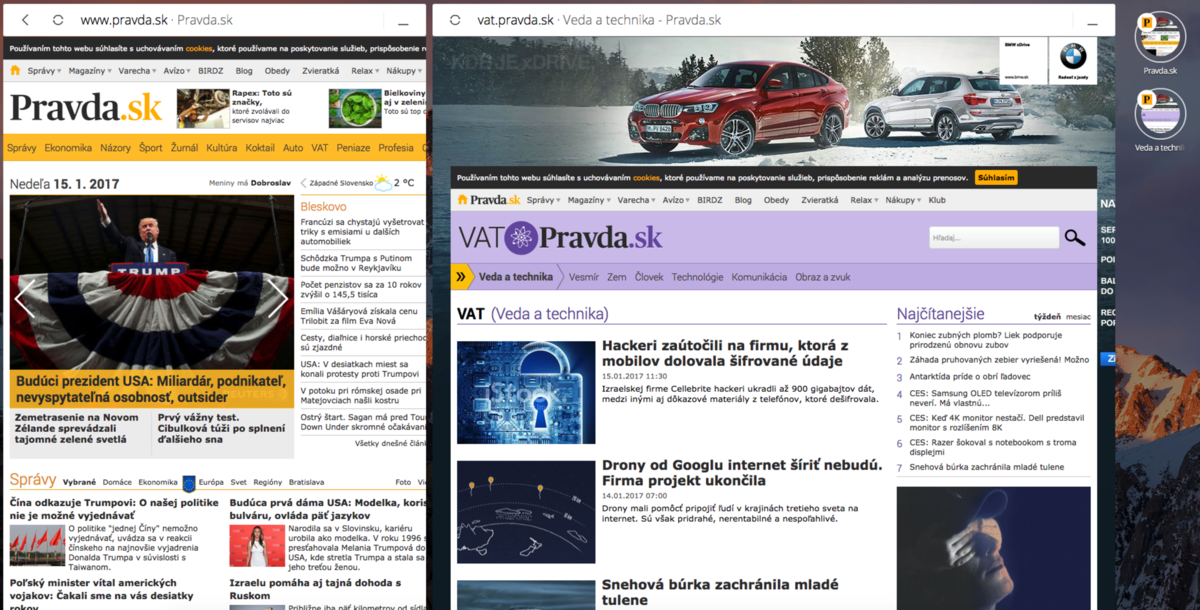Open headline Budúci prezident USA: Miliardár, podnikateľ
This screenshot has width=1200, height=610.
(x=150, y=389)
